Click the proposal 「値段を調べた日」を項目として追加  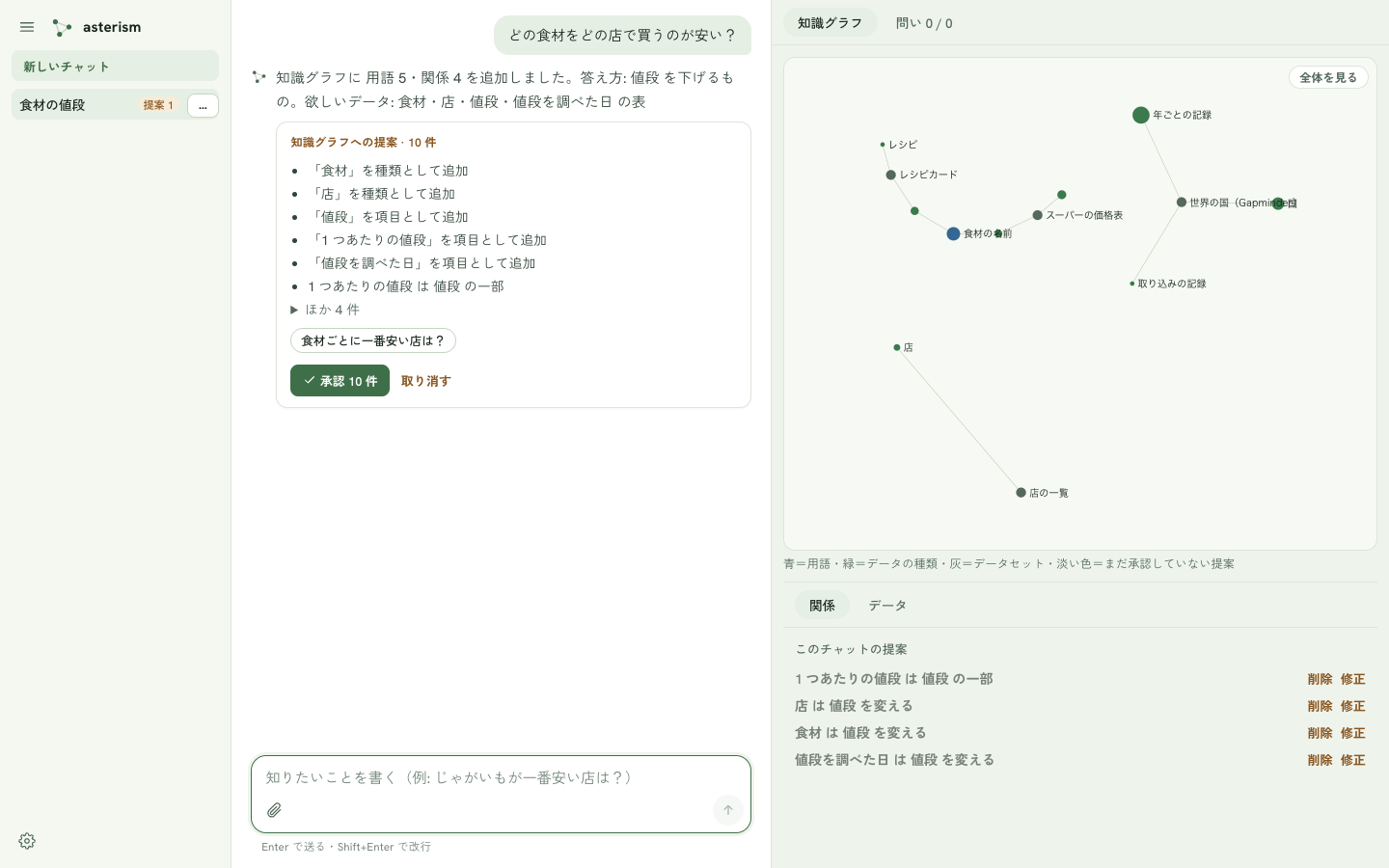pyautogui.click(x=422, y=263)
